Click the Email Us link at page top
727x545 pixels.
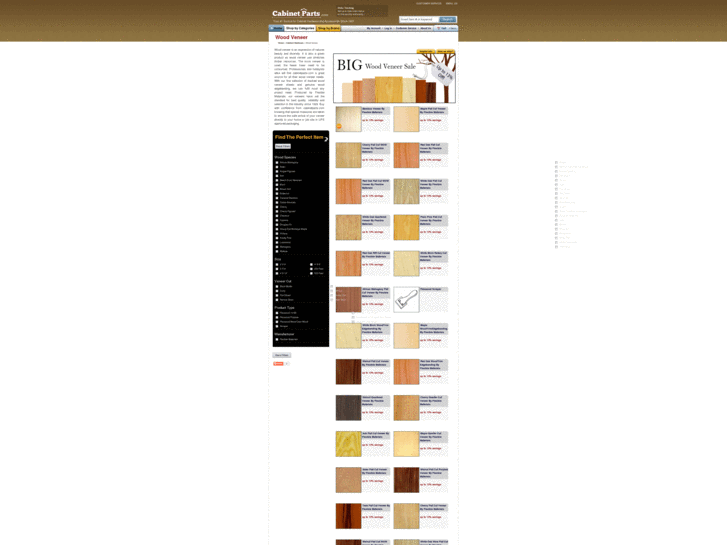pyautogui.click(x=452, y=3)
